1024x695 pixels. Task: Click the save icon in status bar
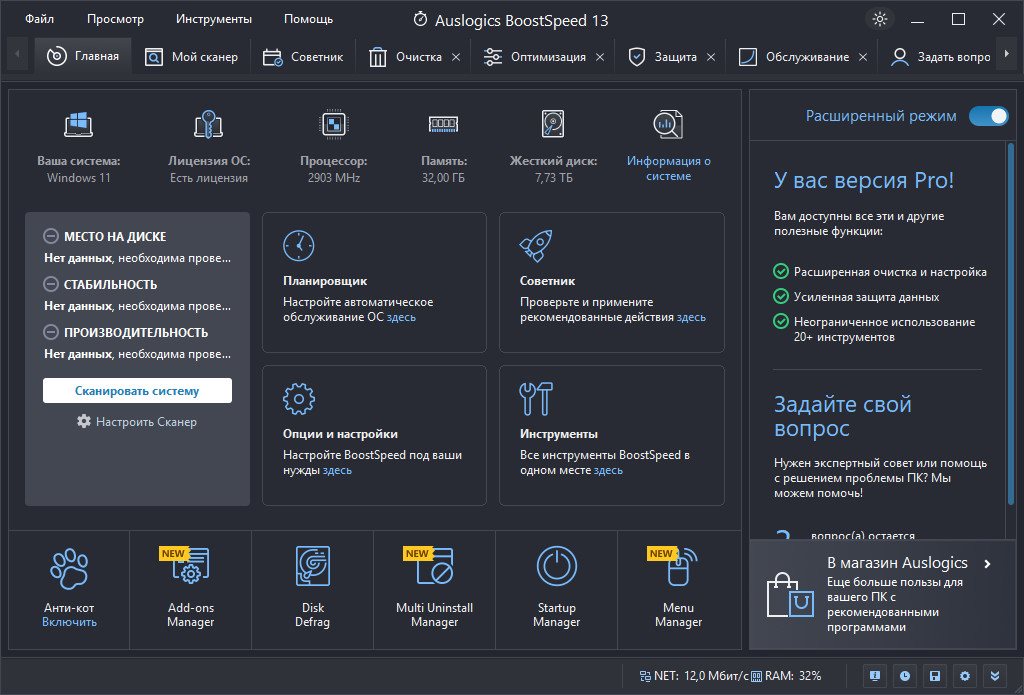[935, 676]
